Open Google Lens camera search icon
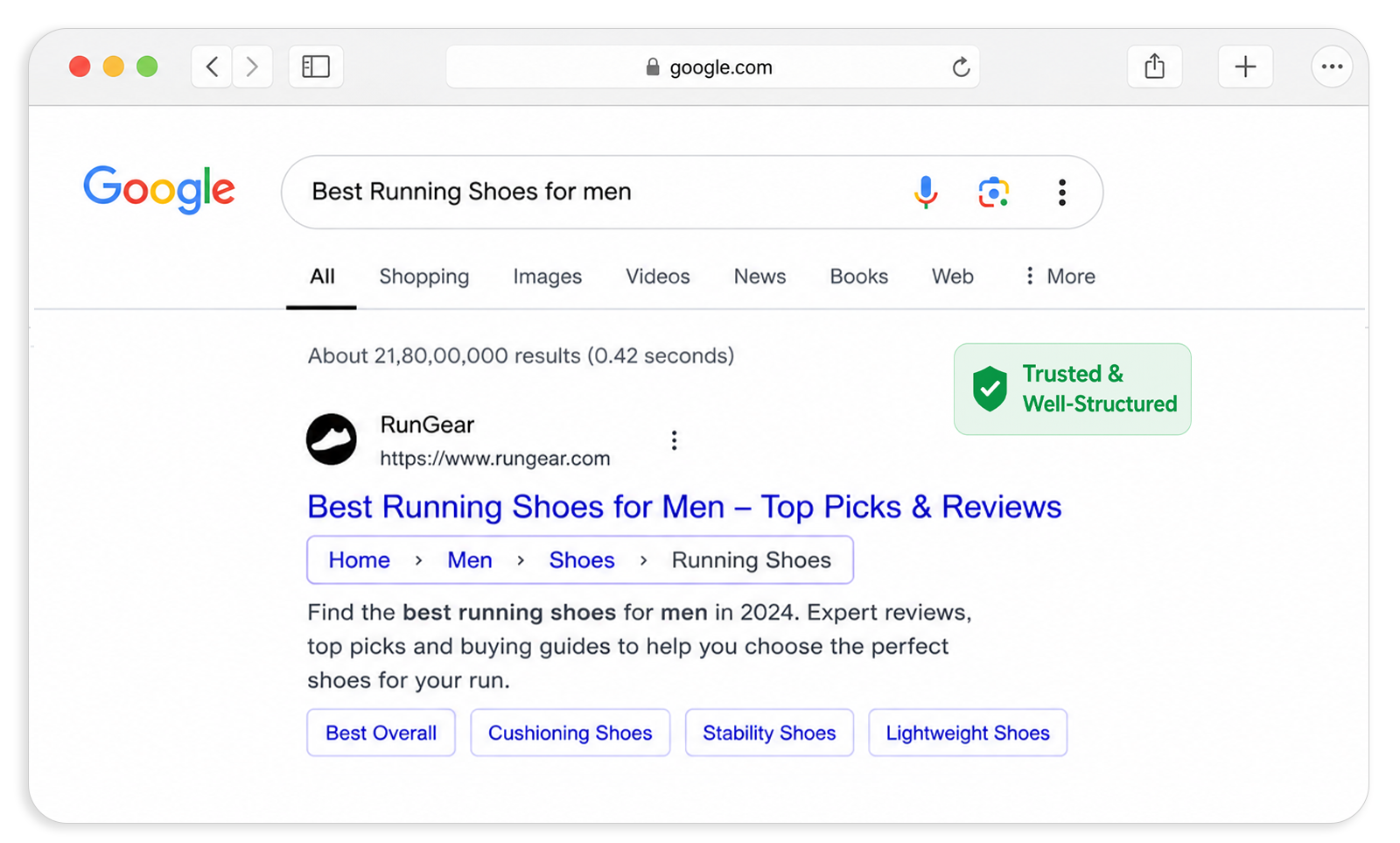1400x843 pixels. (x=993, y=192)
